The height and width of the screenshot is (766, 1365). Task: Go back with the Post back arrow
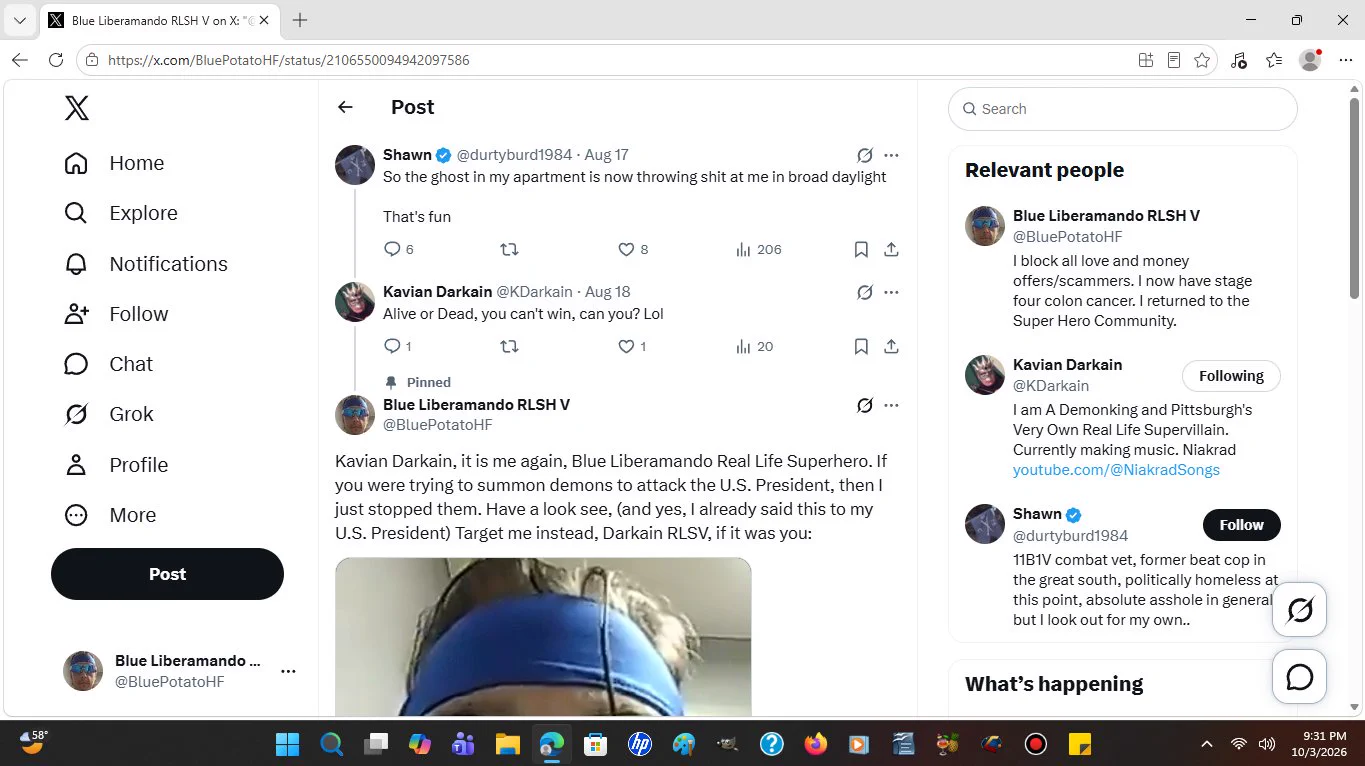click(345, 107)
